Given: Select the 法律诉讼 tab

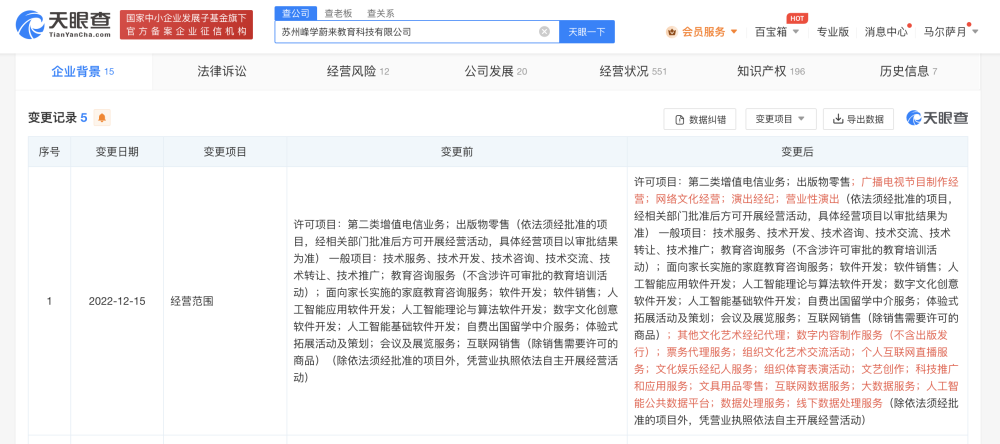Looking at the screenshot, I should (x=222, y=71).
